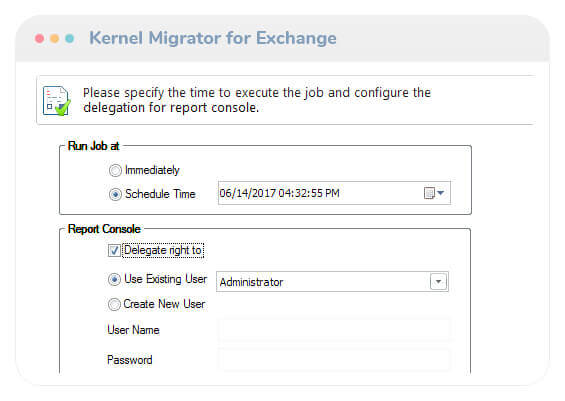
Task: Open the calendar dropdown for schedule time
Action: tap(434, 193)
